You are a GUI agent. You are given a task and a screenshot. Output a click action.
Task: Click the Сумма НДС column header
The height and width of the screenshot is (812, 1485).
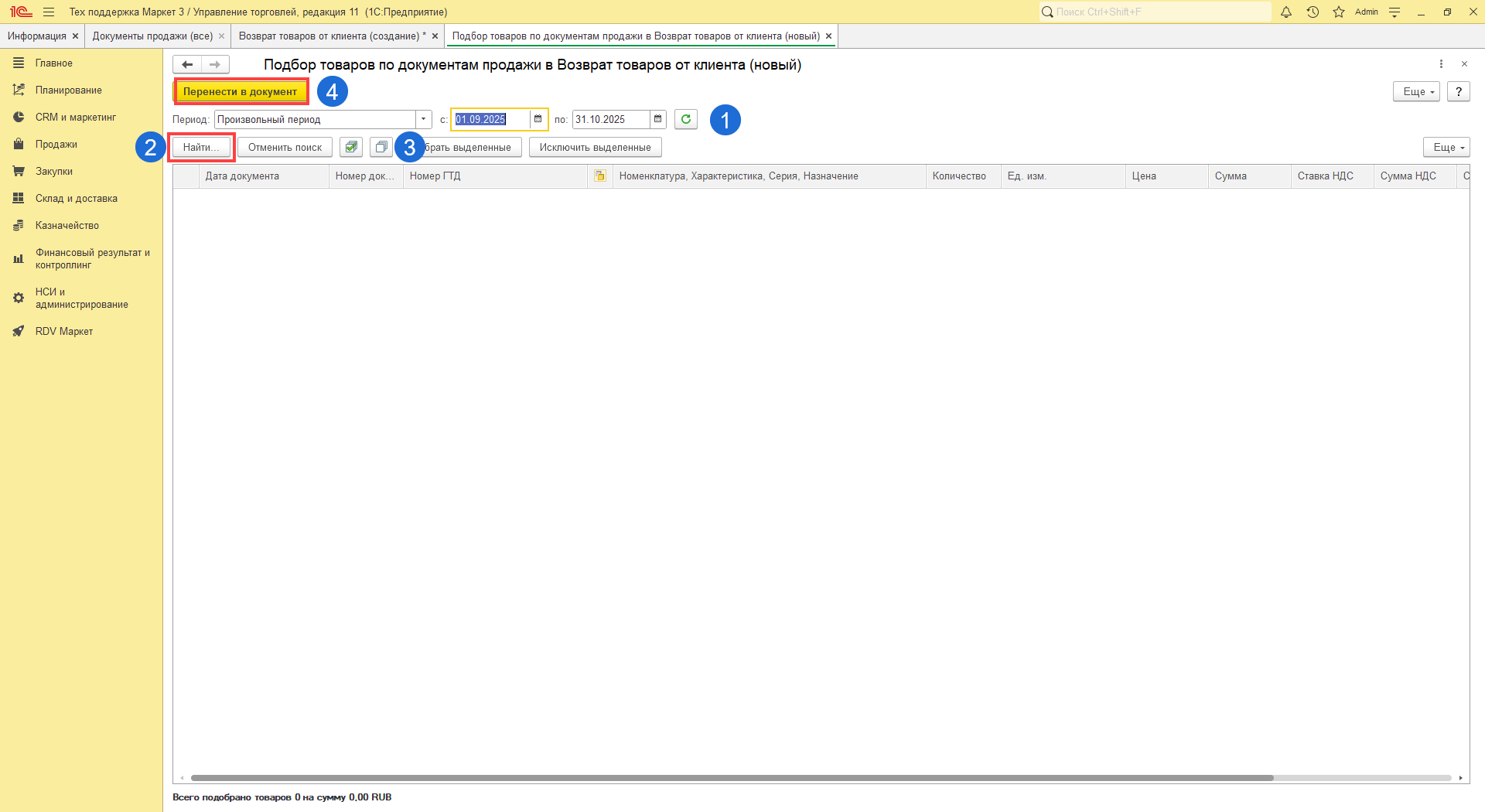click(1415, 176)
